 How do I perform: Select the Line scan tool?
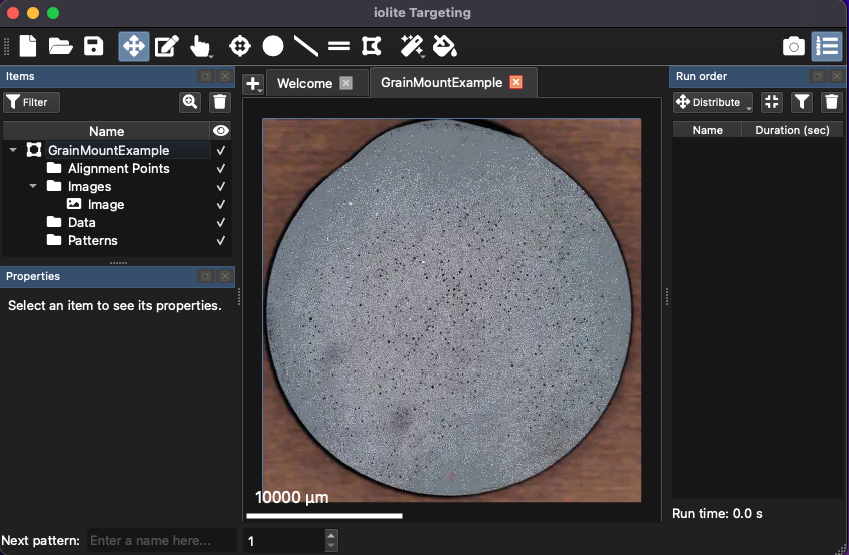coord(306,46)
